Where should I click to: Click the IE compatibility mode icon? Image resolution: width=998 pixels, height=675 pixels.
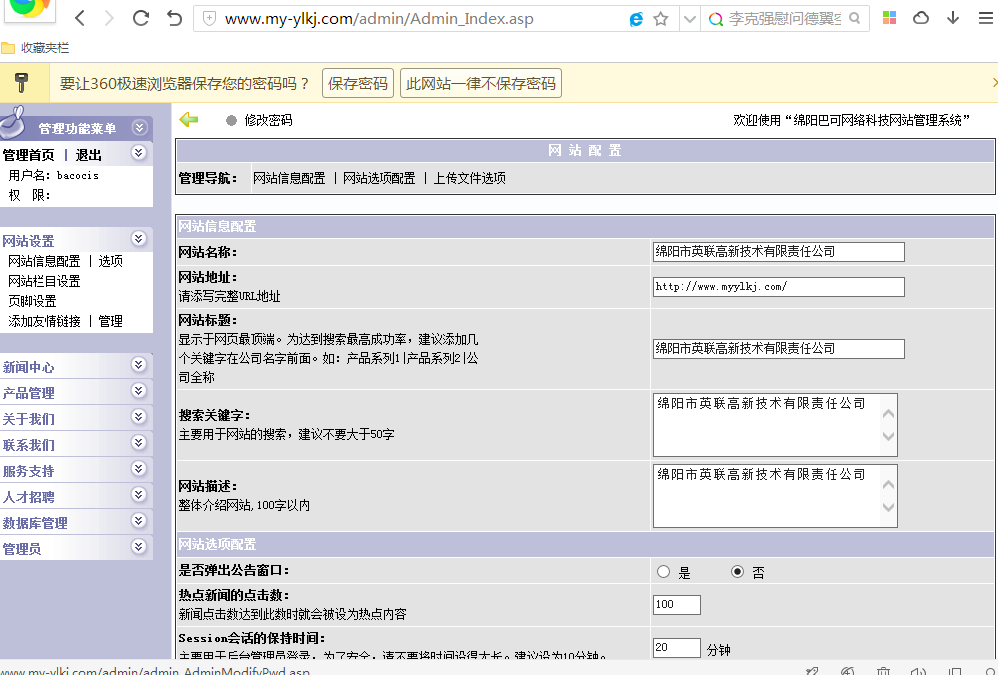click(636, 19)
